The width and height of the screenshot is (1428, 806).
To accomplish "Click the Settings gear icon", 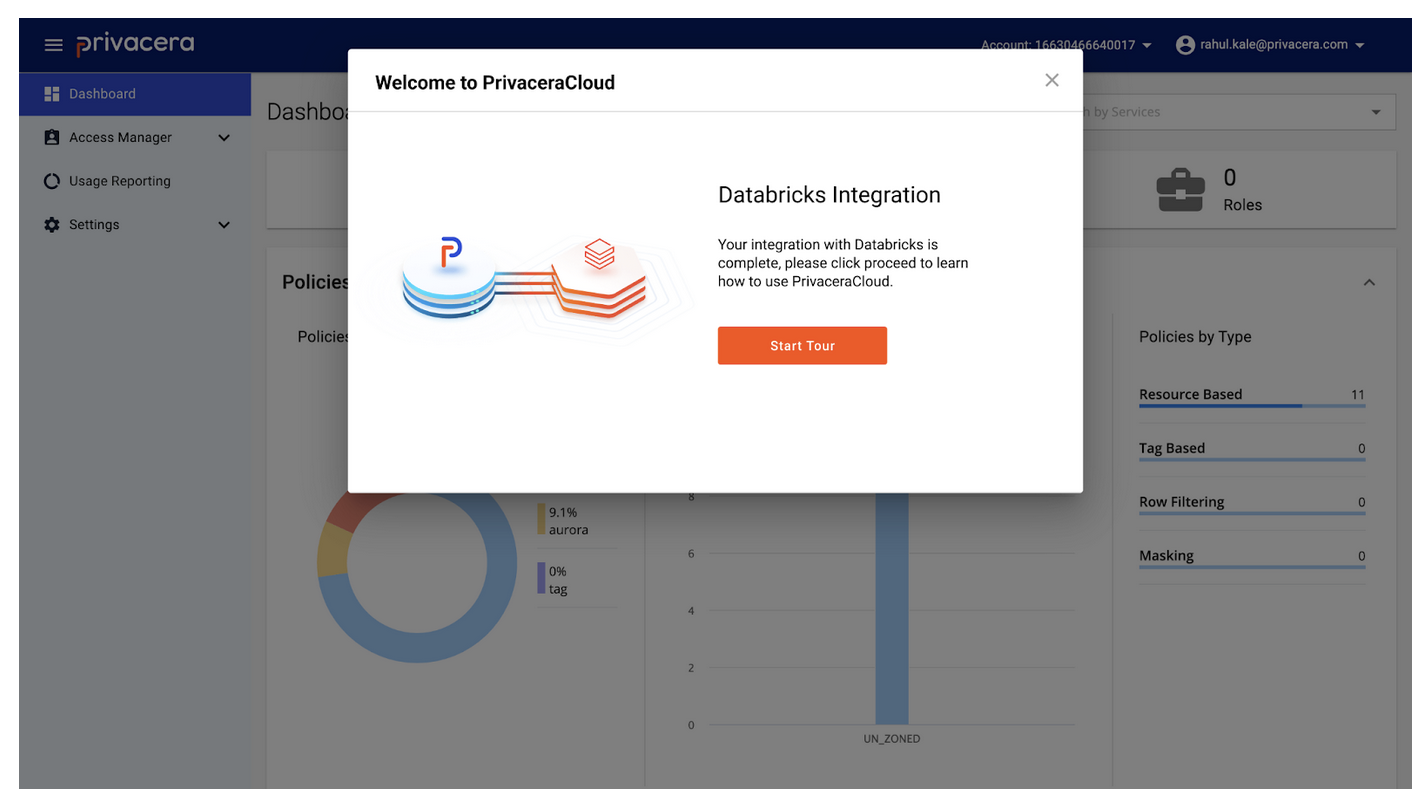I will [52, 225].
